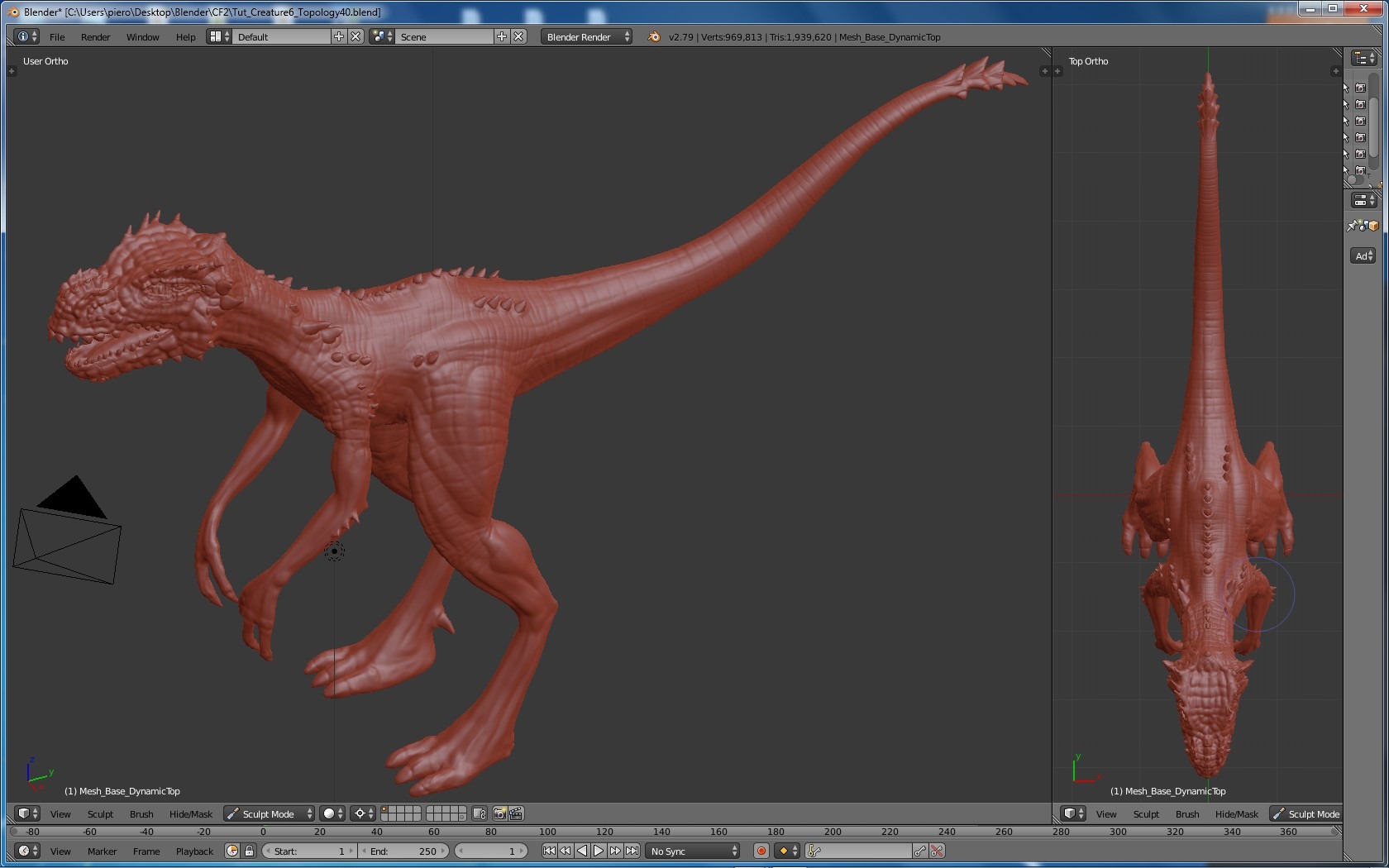Image resolution: width=1389 pixels, height=868 pixels.
Task: Open the Sculpt Mode dropdown in main viewport
Action: click(269, 813)
